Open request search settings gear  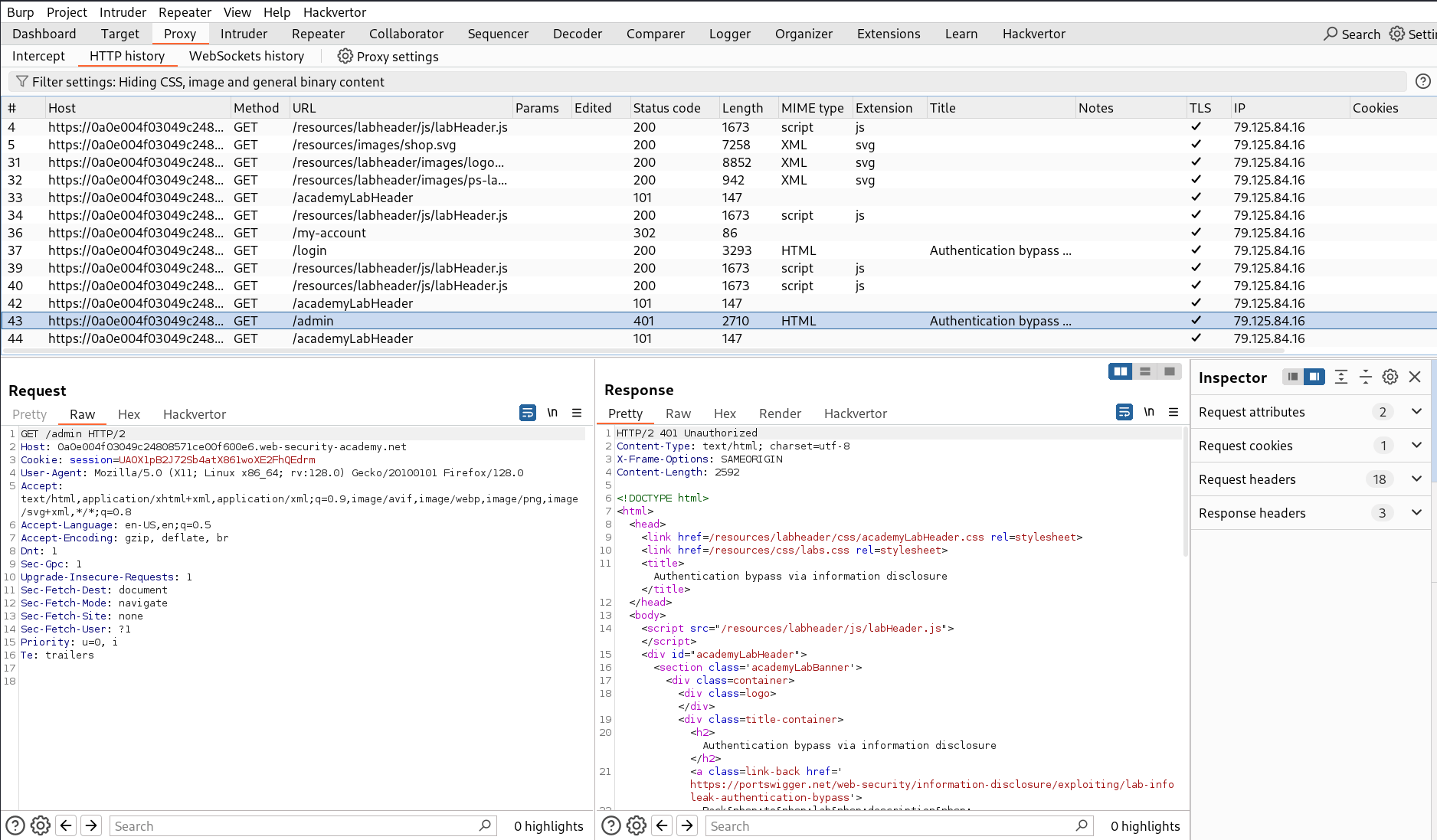(x=41, y=825)
